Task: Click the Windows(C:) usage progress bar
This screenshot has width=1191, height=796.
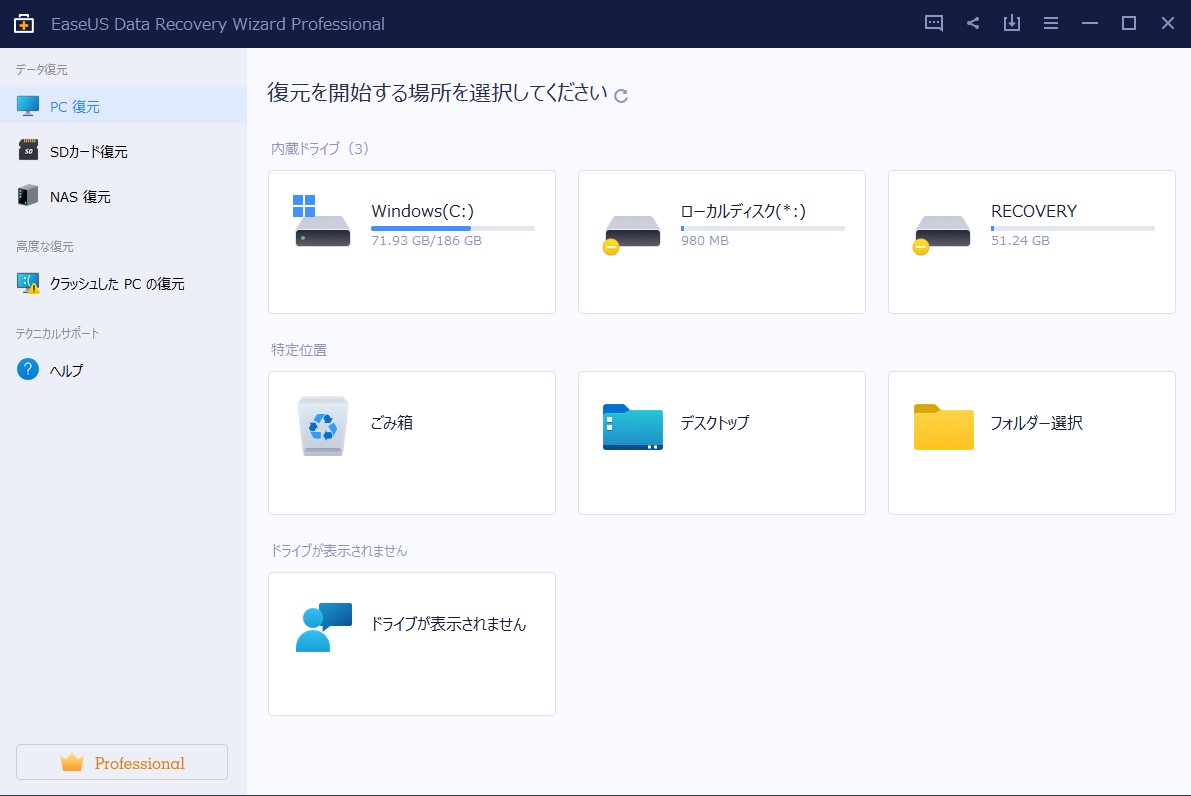Action: (452, 229)
